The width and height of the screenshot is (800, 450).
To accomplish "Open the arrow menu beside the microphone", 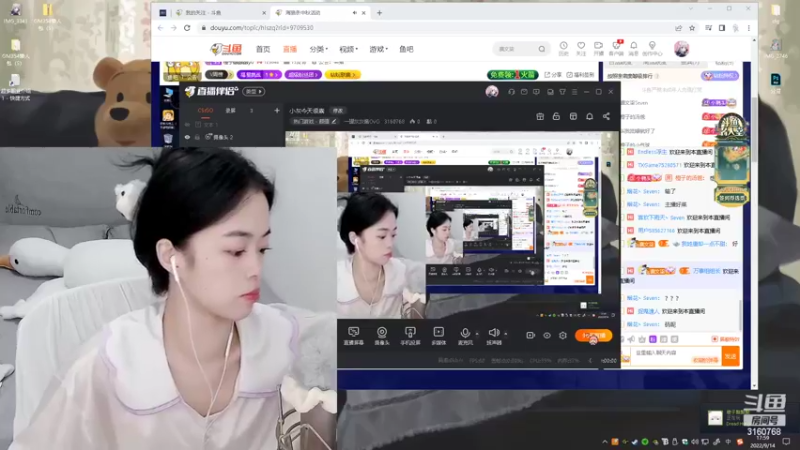I will point(477,334).
